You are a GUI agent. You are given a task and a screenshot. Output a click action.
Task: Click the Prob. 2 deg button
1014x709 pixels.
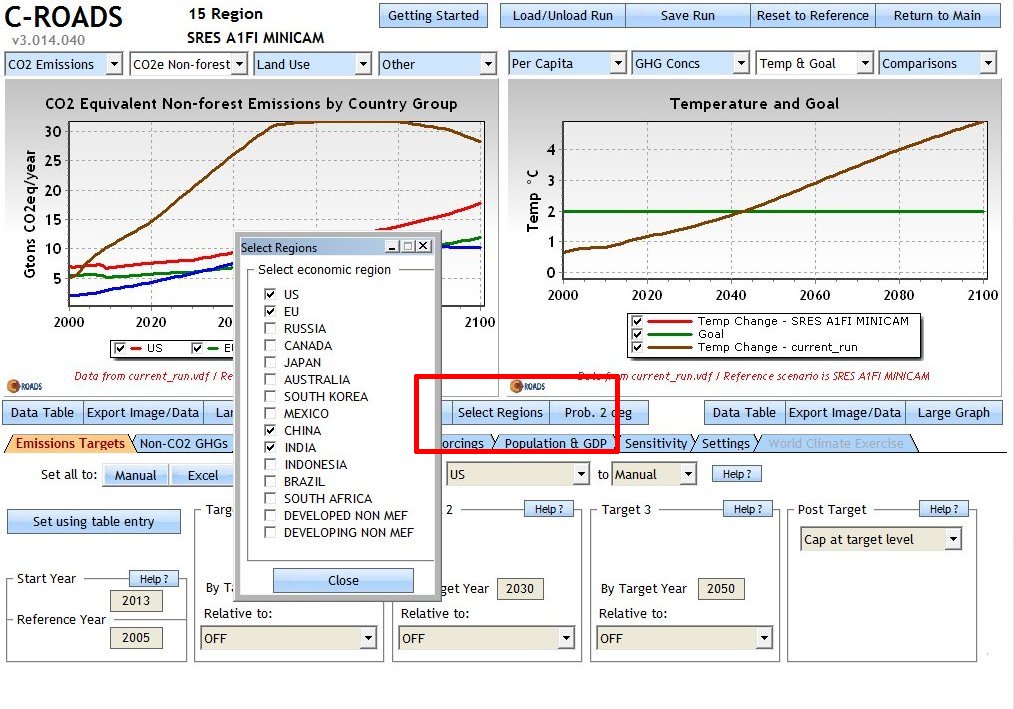[x=598, y=412]
